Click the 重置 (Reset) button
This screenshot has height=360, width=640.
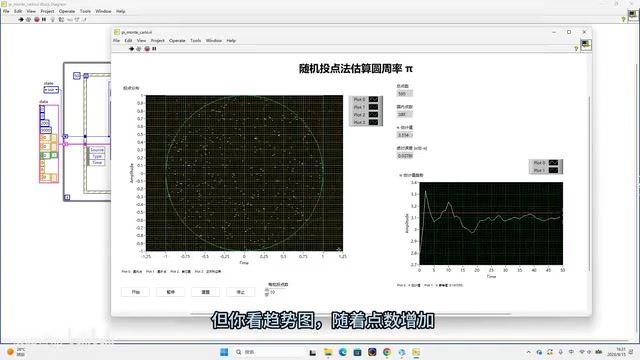pyautogui.click(x=206, y=292)
